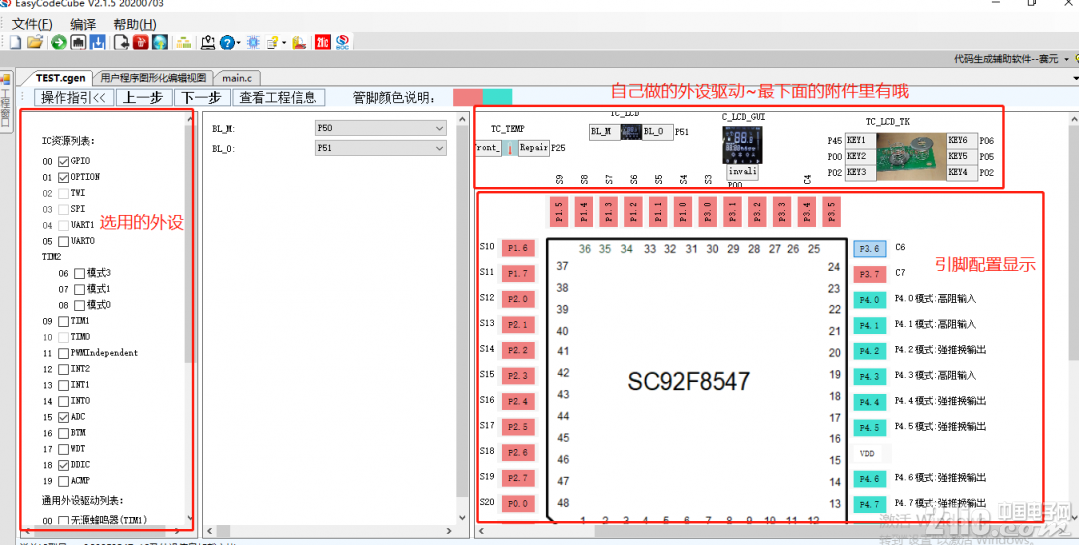Viewport: 1079px width, 545px height.
Task: Check the TIM1 resource checkbox
Action: (63, 321)
